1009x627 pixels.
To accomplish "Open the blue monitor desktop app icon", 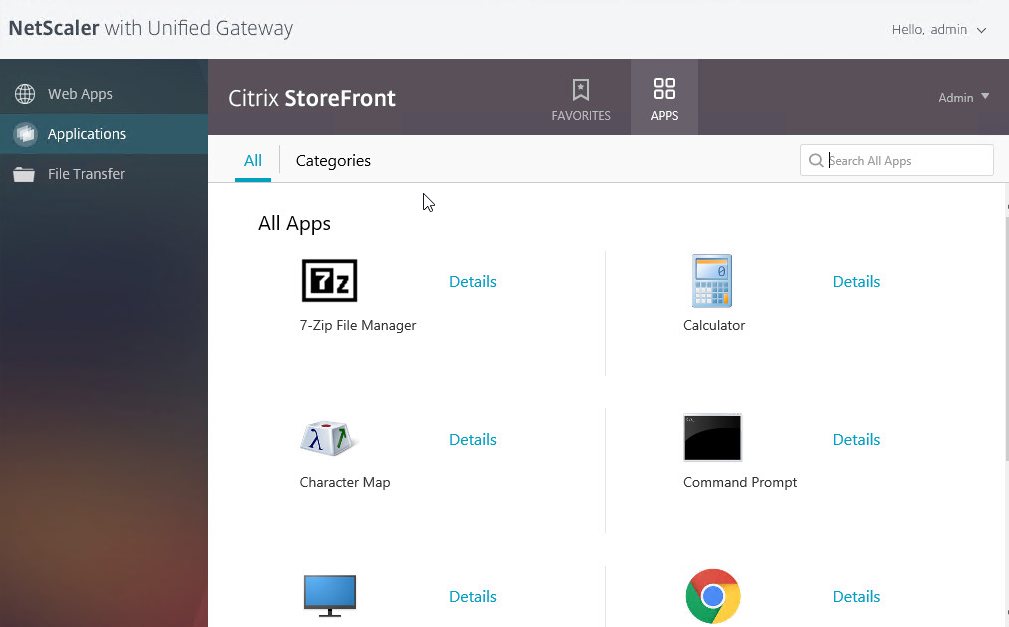I will click(329, 595).
